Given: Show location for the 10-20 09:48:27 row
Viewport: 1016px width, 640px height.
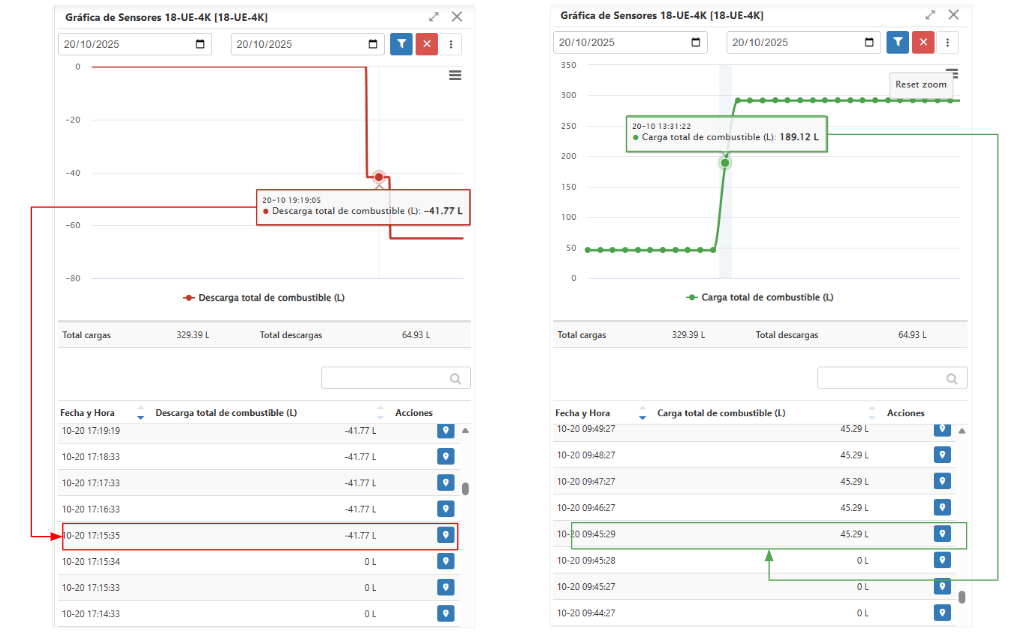Looking at the screenshot, I should [942, 455].
